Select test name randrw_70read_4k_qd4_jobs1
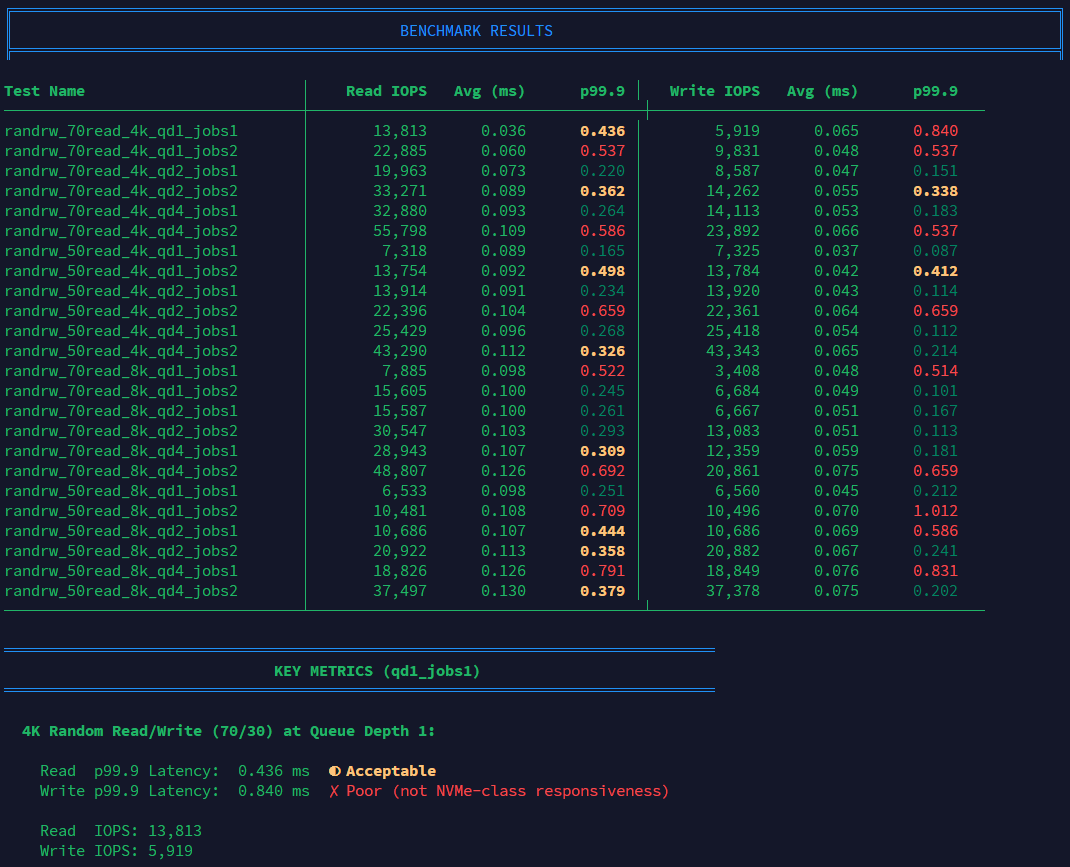 [x=121, y=211]
